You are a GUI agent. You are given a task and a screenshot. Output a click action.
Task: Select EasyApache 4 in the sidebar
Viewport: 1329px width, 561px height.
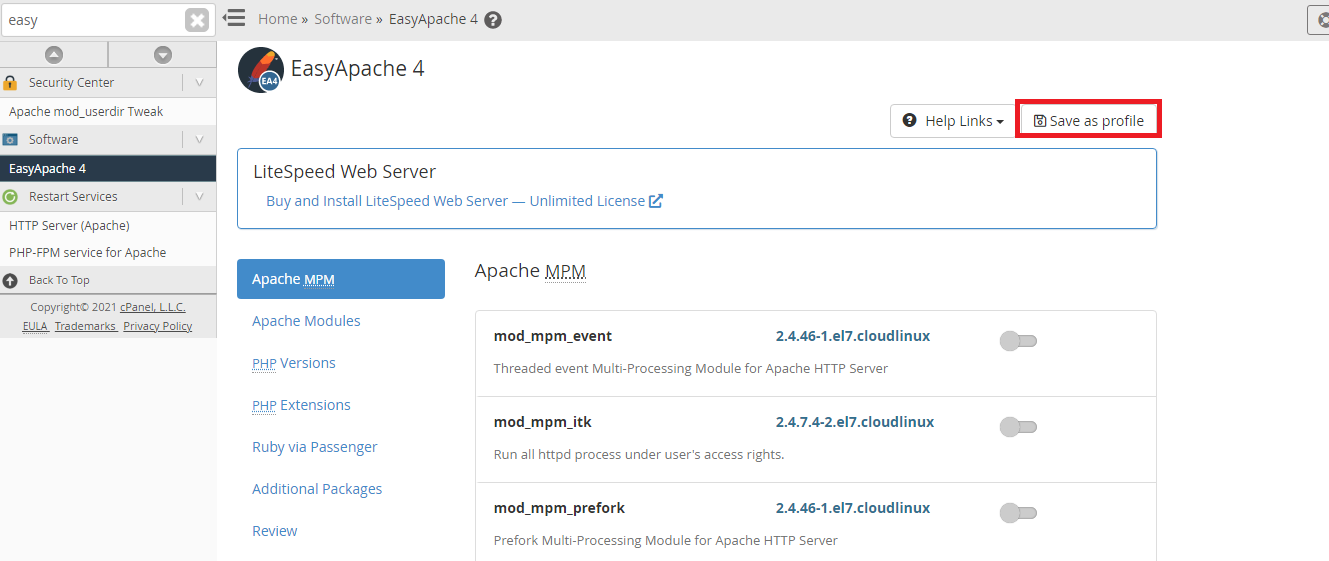[108, 169]
